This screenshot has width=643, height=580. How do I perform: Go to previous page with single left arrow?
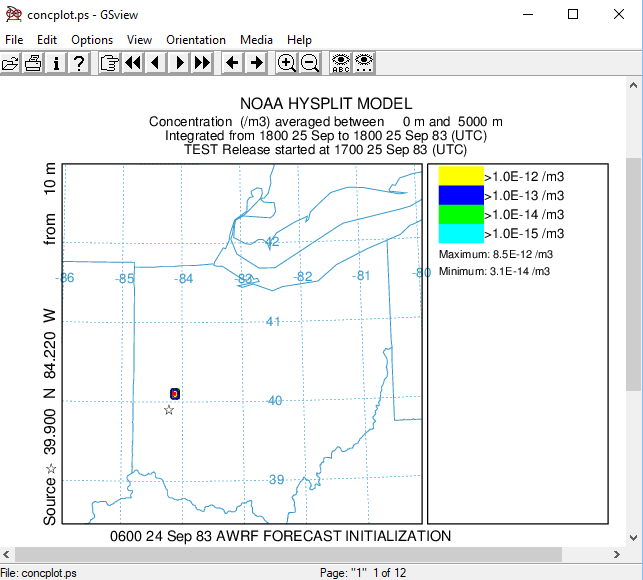pyautogui.click(x=155, y=63)
